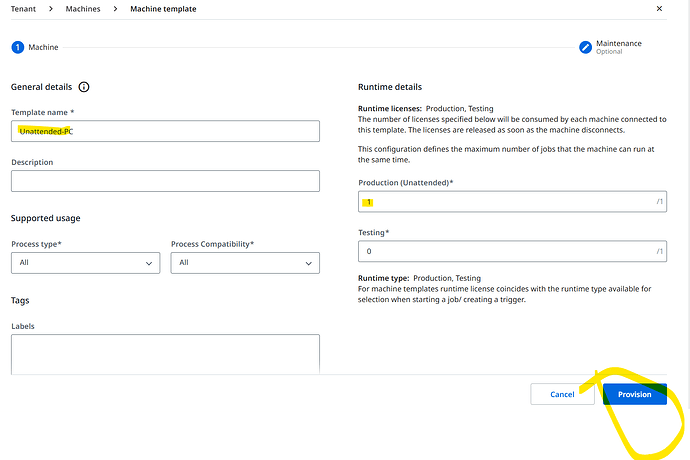Click the Runtime details heading
The width and height of the screenshot is (690, 460).
point(390,87)
